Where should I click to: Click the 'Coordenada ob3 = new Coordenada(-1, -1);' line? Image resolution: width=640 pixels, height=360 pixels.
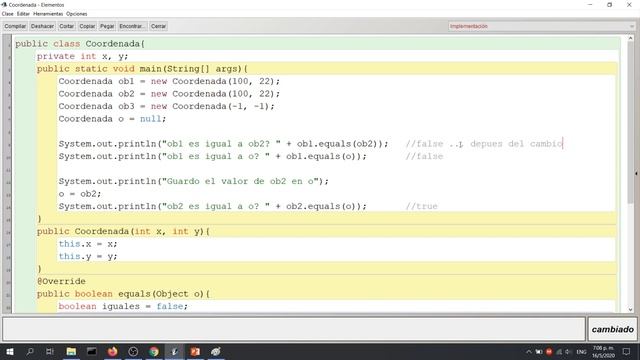point(167,106)
